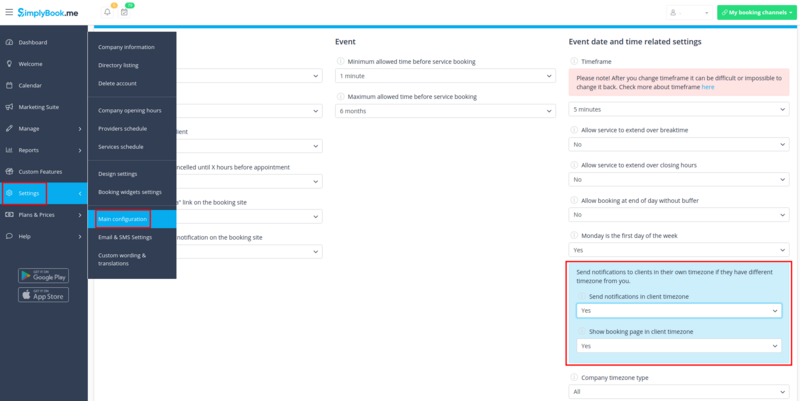This screenshot has width=800, height=401.
Task: Click My booking channels button
Action: coord(757,12)
